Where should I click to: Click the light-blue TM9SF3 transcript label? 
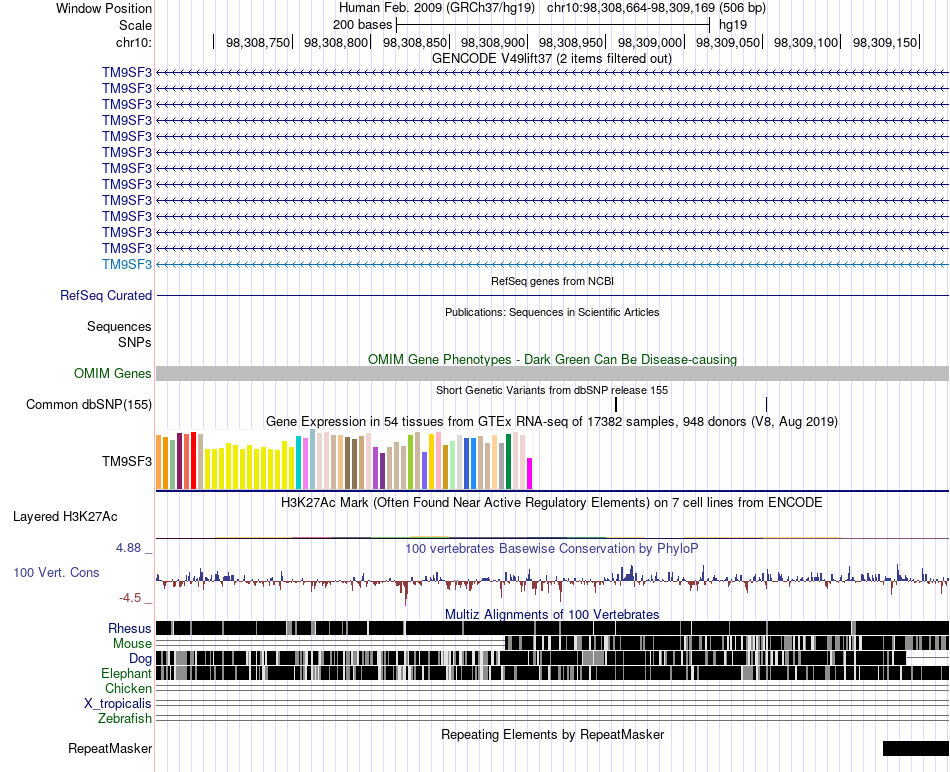click(x=127, y=264)
